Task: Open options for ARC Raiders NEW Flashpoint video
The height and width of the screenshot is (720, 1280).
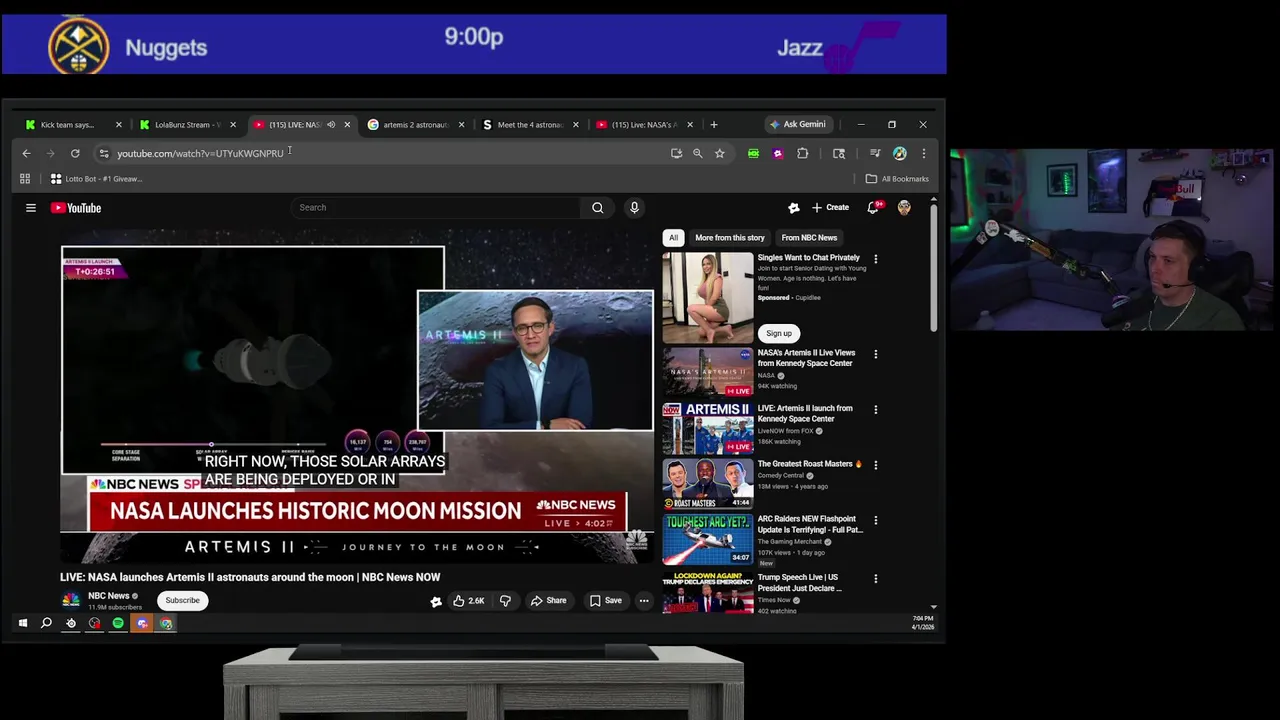Action: click(876, 520)
